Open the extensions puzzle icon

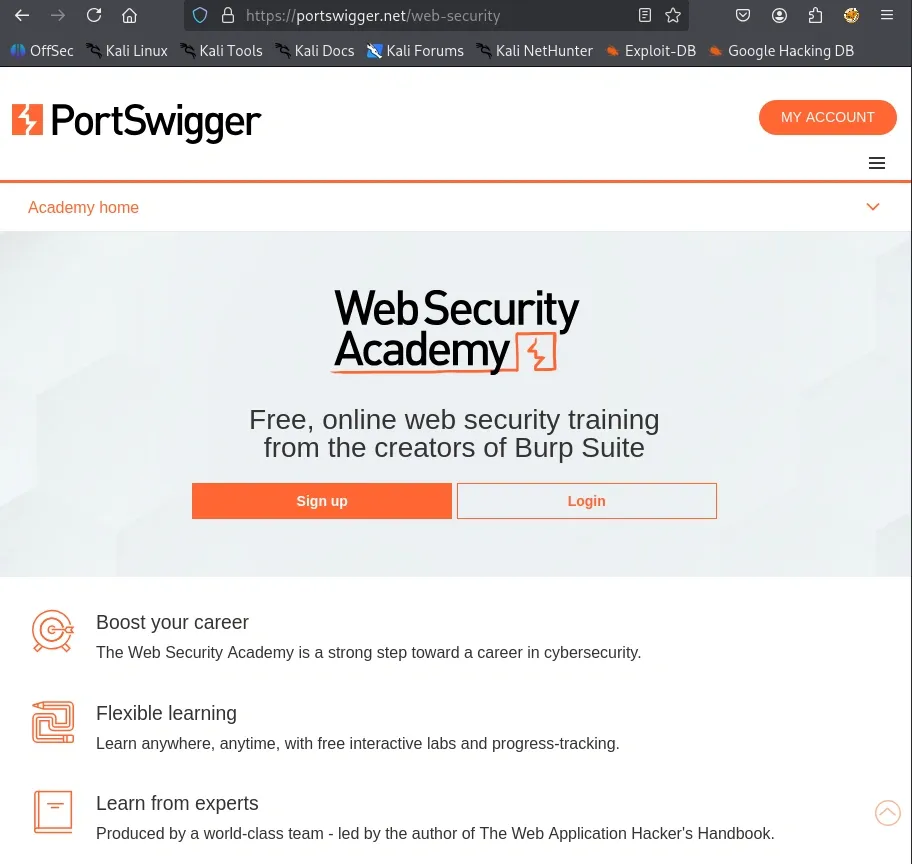pyautogui.click(x=815, y=16)
